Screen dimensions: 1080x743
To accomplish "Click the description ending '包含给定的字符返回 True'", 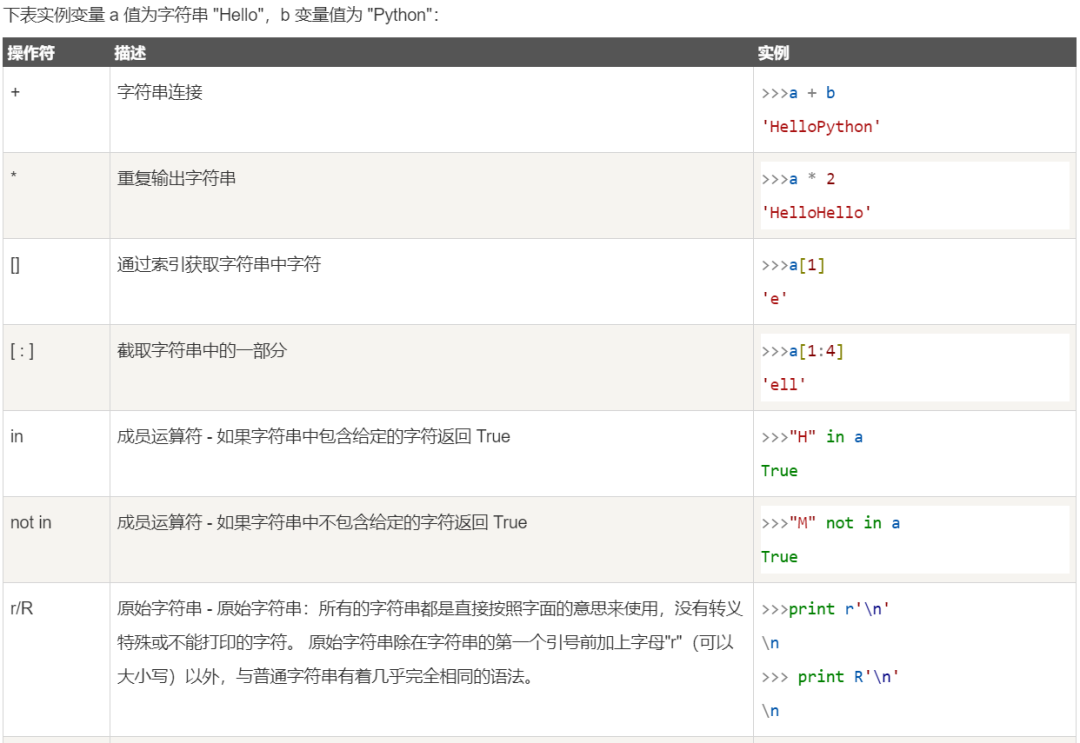I will pyautogui.click(x=313, y=437).
